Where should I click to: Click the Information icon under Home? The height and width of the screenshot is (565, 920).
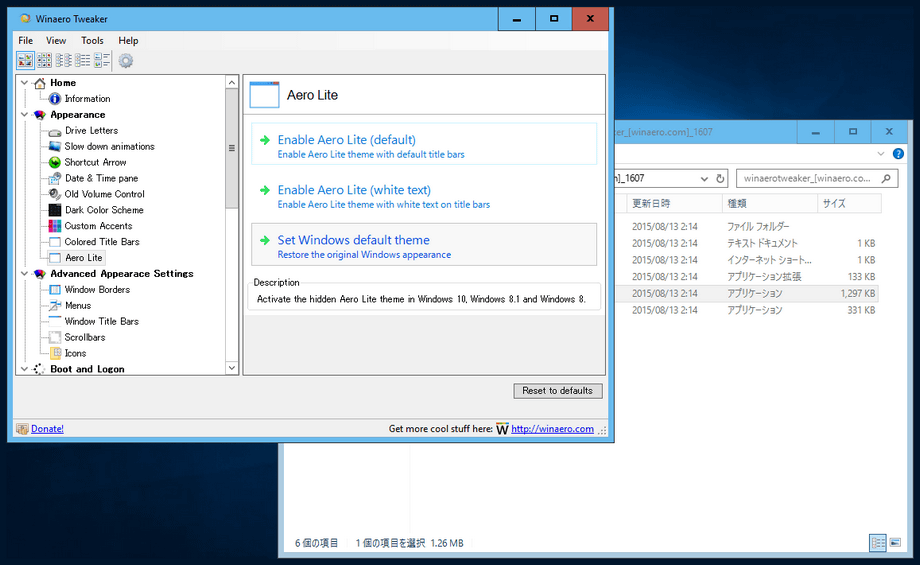coord(55,99)
